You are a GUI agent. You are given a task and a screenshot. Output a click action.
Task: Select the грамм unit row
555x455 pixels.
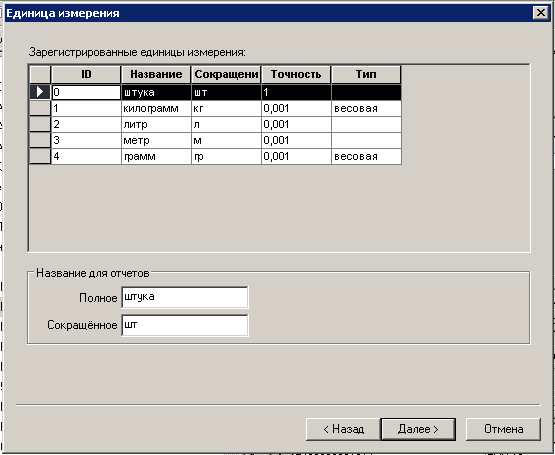tap(226, 156)
